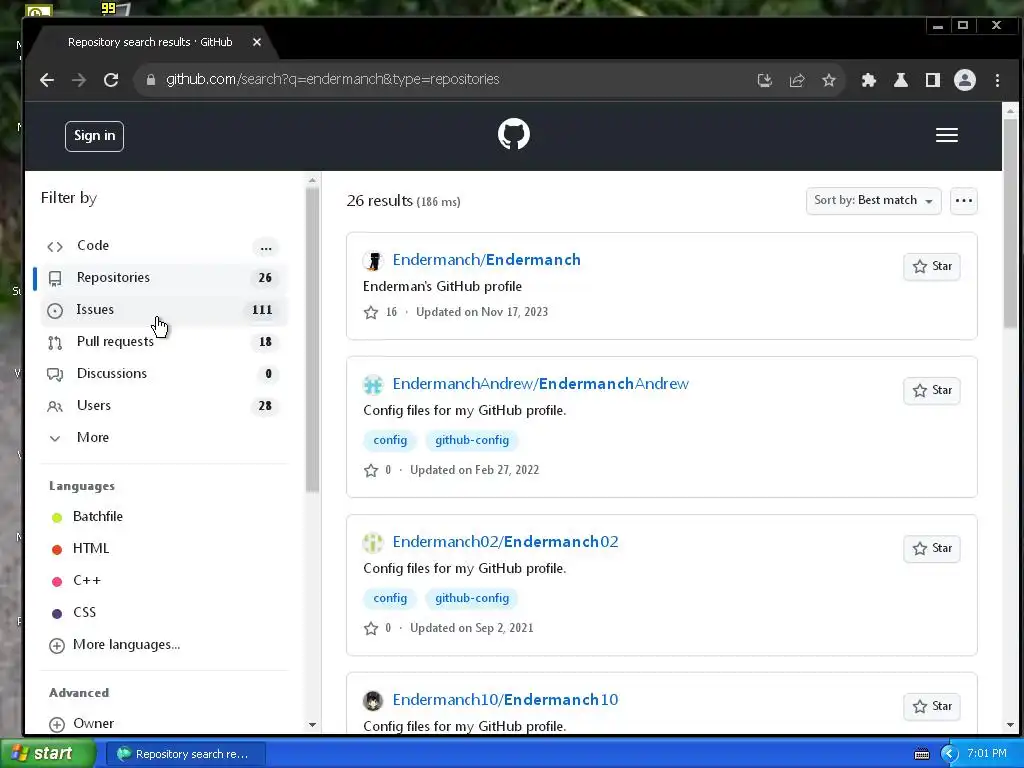Toggle the browser side panel icon

pyautogui.click(x=933, y=80)
